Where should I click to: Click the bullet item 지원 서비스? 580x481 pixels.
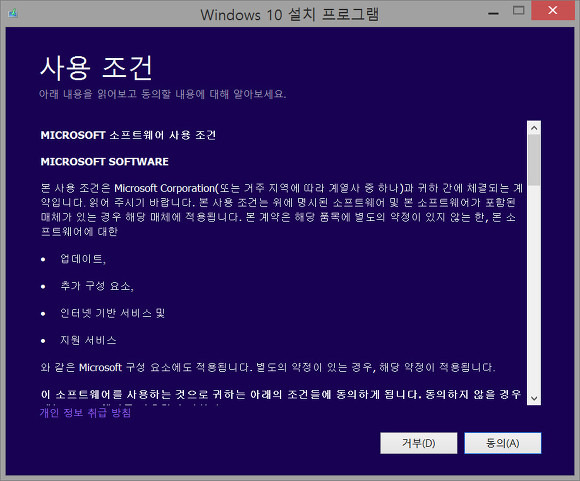click(88, 340)
